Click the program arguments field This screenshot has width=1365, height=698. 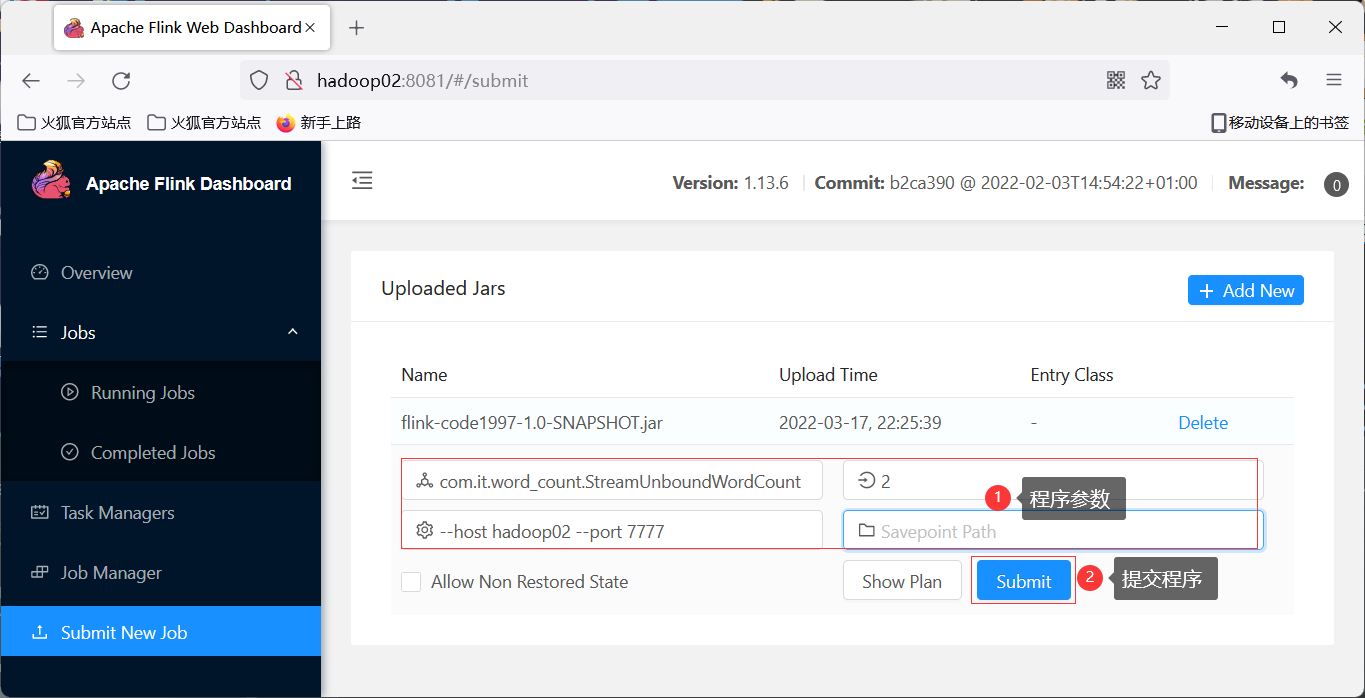pyautogui.click(x=612, y=531)
